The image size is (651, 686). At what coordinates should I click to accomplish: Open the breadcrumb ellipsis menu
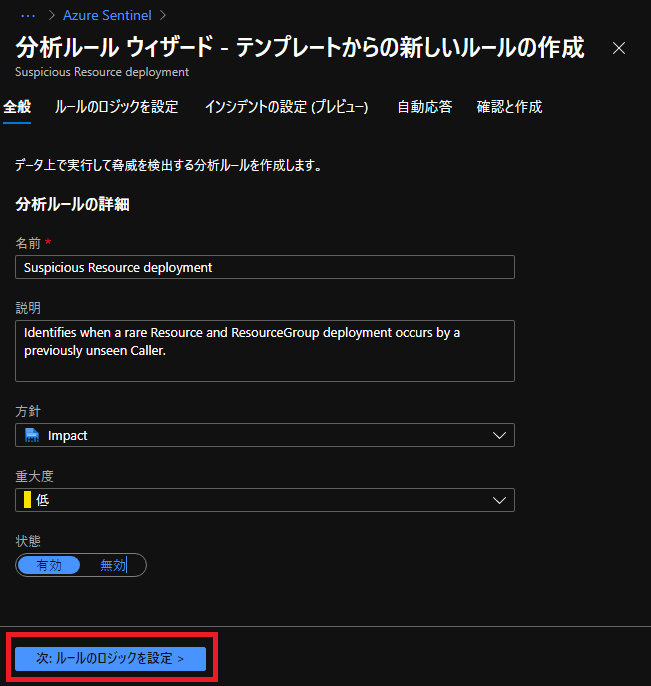[28, 16]
